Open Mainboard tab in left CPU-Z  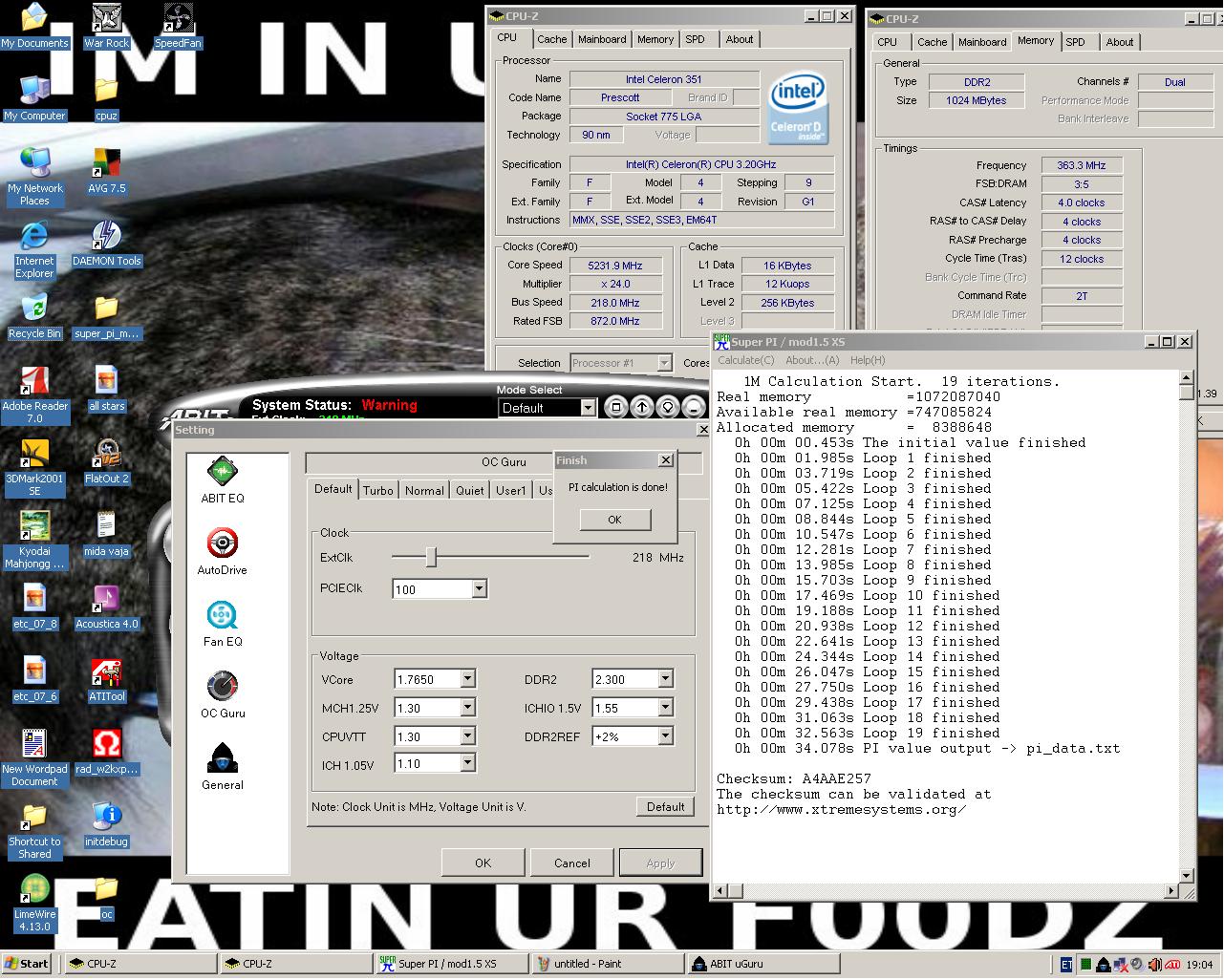pyautogui.click(x=602, y=39)
